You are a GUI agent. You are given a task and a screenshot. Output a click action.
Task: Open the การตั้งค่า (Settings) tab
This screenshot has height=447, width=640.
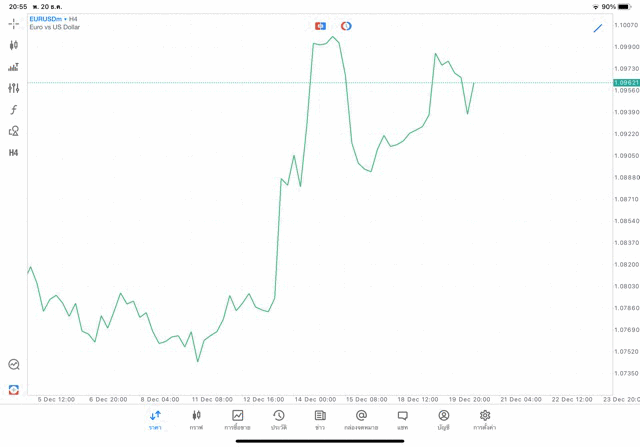(485, 419)
